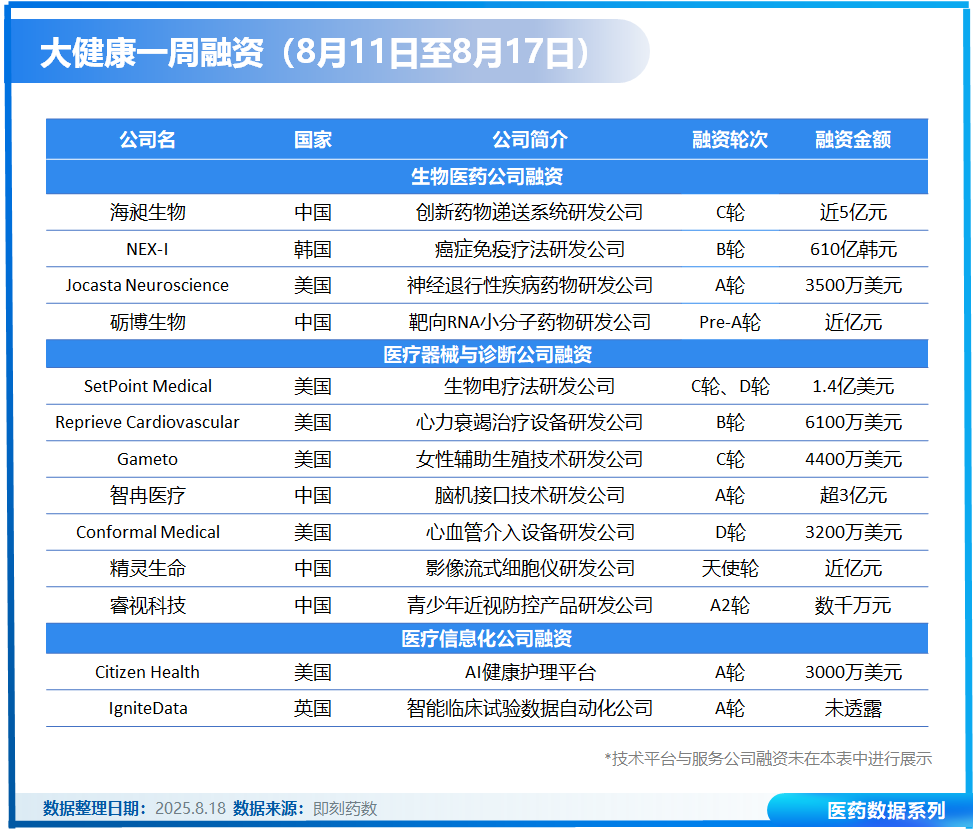Select Reprieve Cardiovascular in the table
This screenshot has height=834, width=976.
pyautogui.click(x=147, y=422)
